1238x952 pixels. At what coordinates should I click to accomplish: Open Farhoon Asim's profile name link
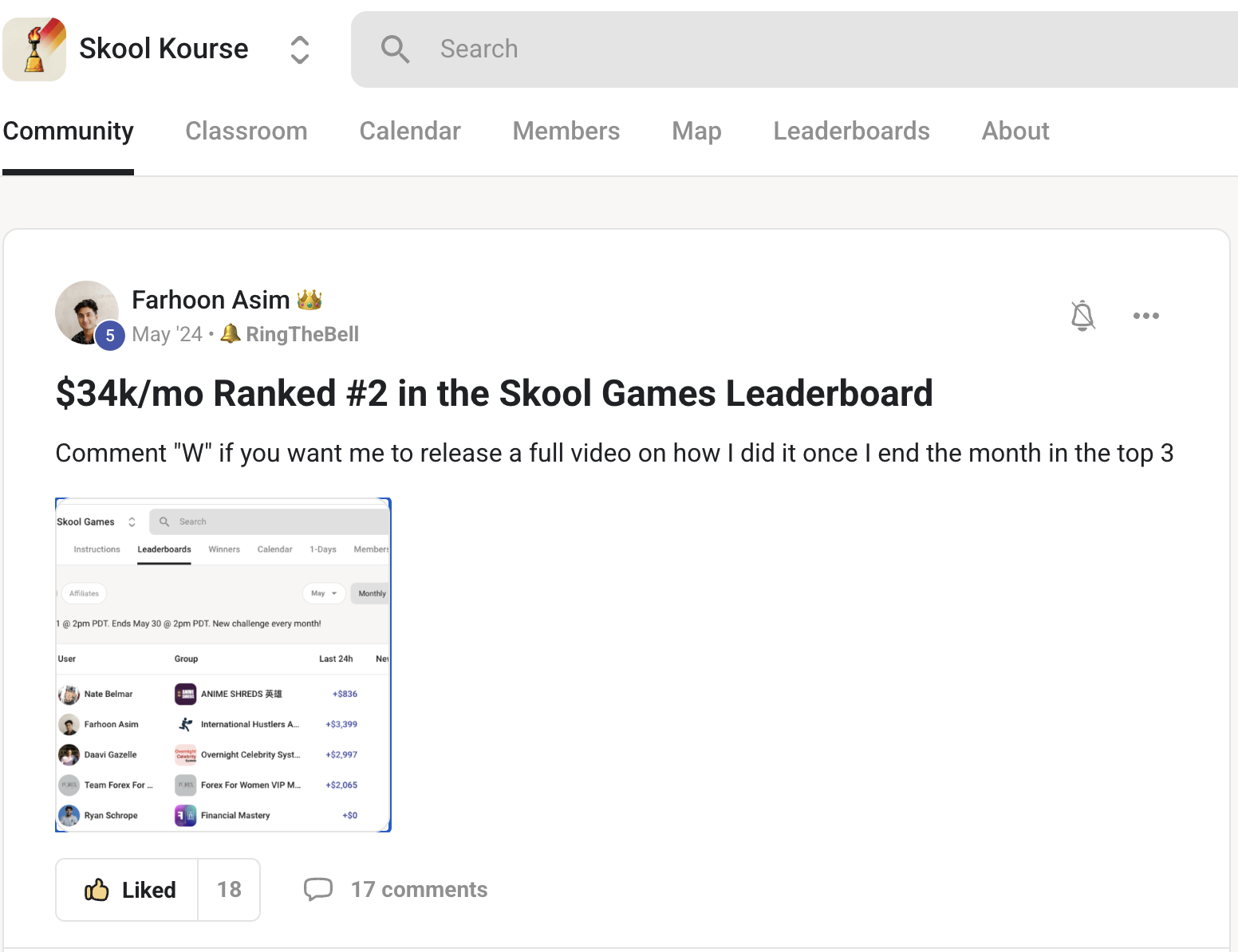pyautogui.click(x=211, y=300)
